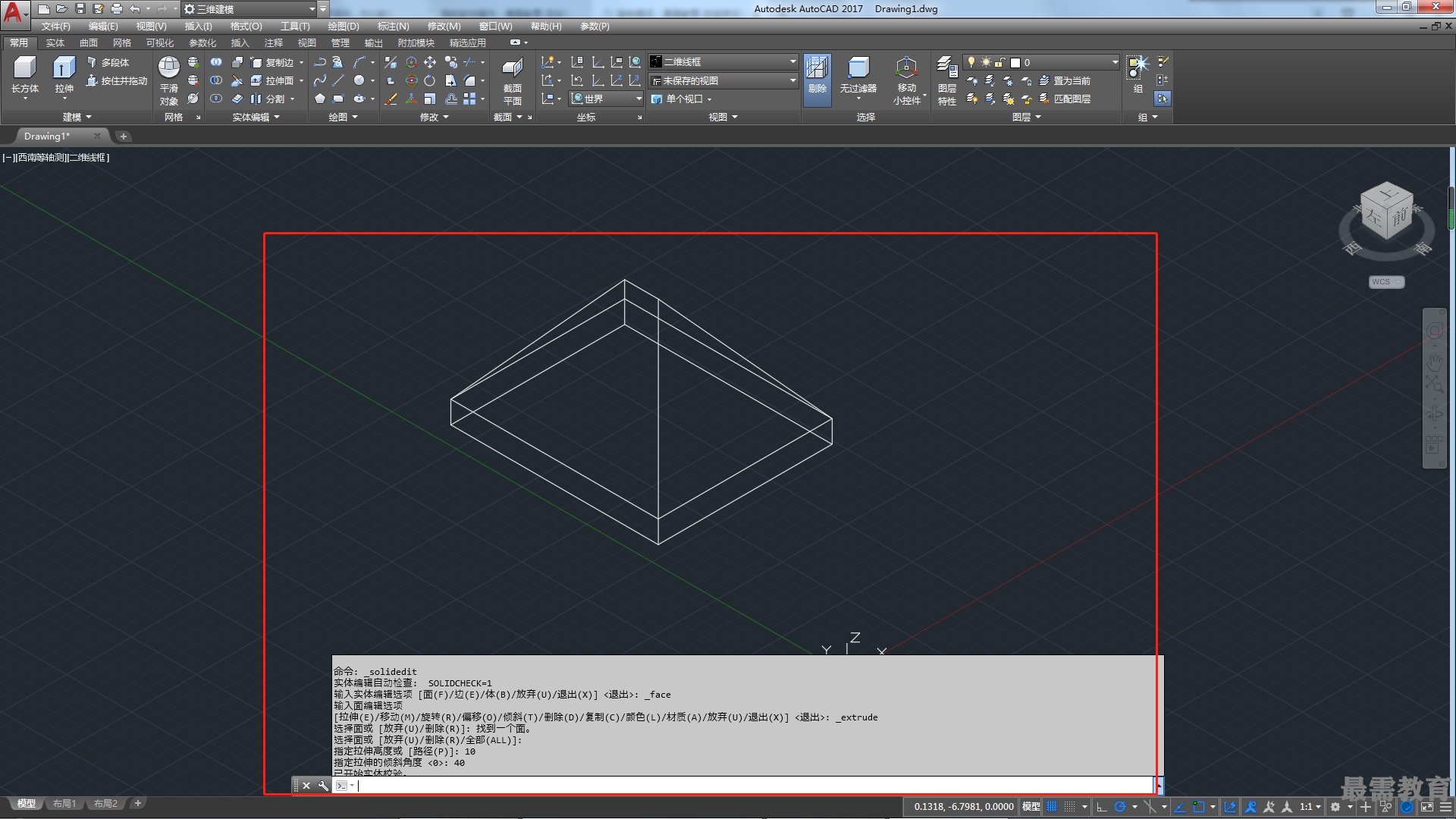Image resolution: width=1456 pixels, height=819 pixels.
Task: Expand the 实体编辑 panel
Action: tap(256, 117)
